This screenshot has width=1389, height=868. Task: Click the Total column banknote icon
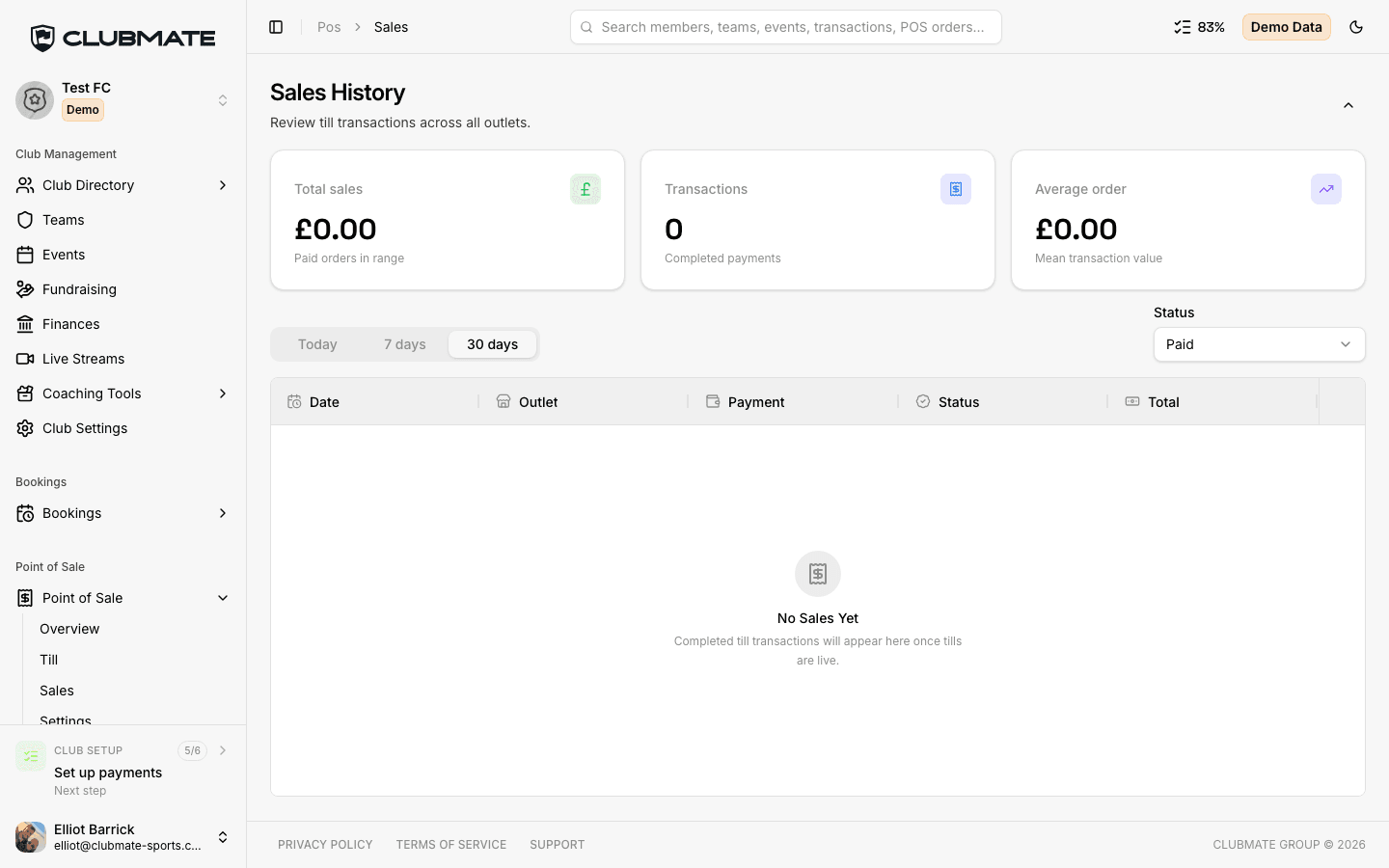1132,401
